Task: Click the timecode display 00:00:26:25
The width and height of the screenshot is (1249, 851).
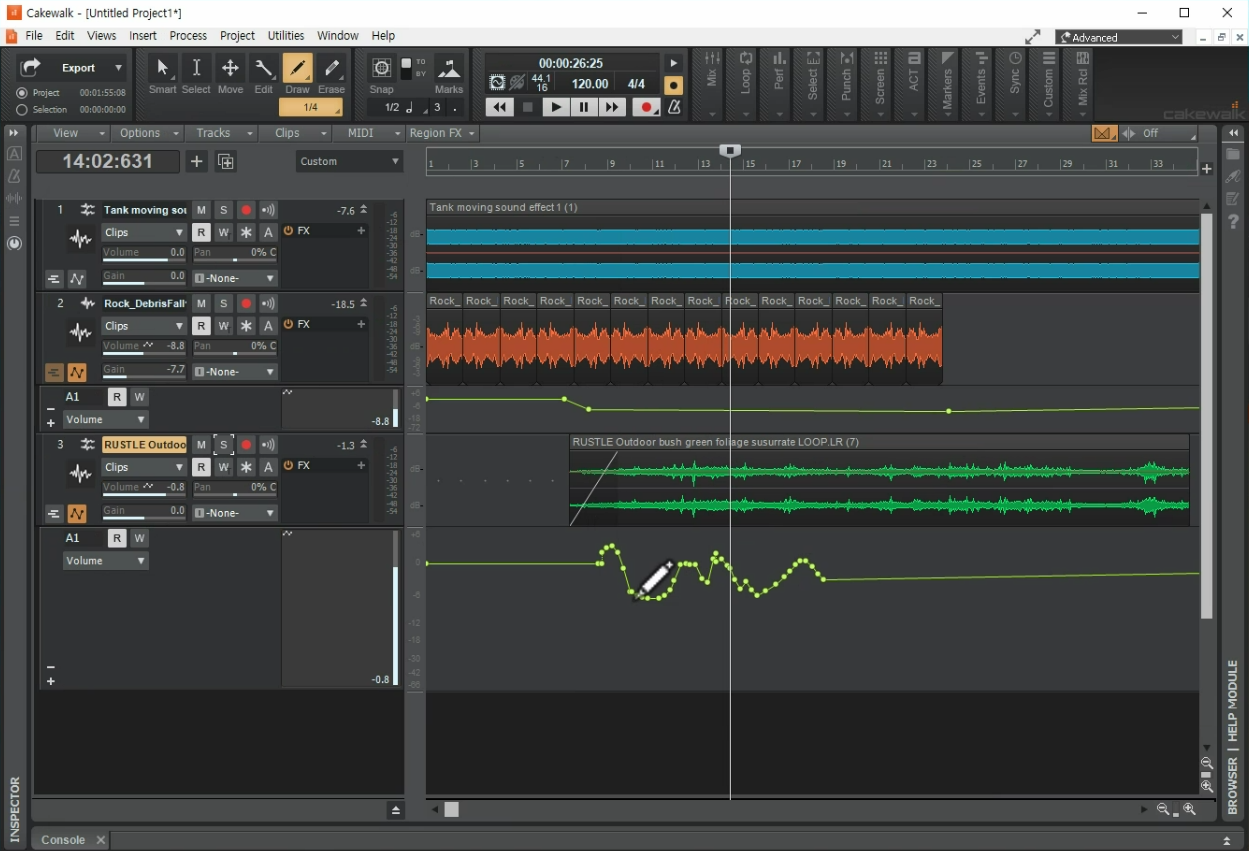Action: pyautogui.click(x=571, y=63)
